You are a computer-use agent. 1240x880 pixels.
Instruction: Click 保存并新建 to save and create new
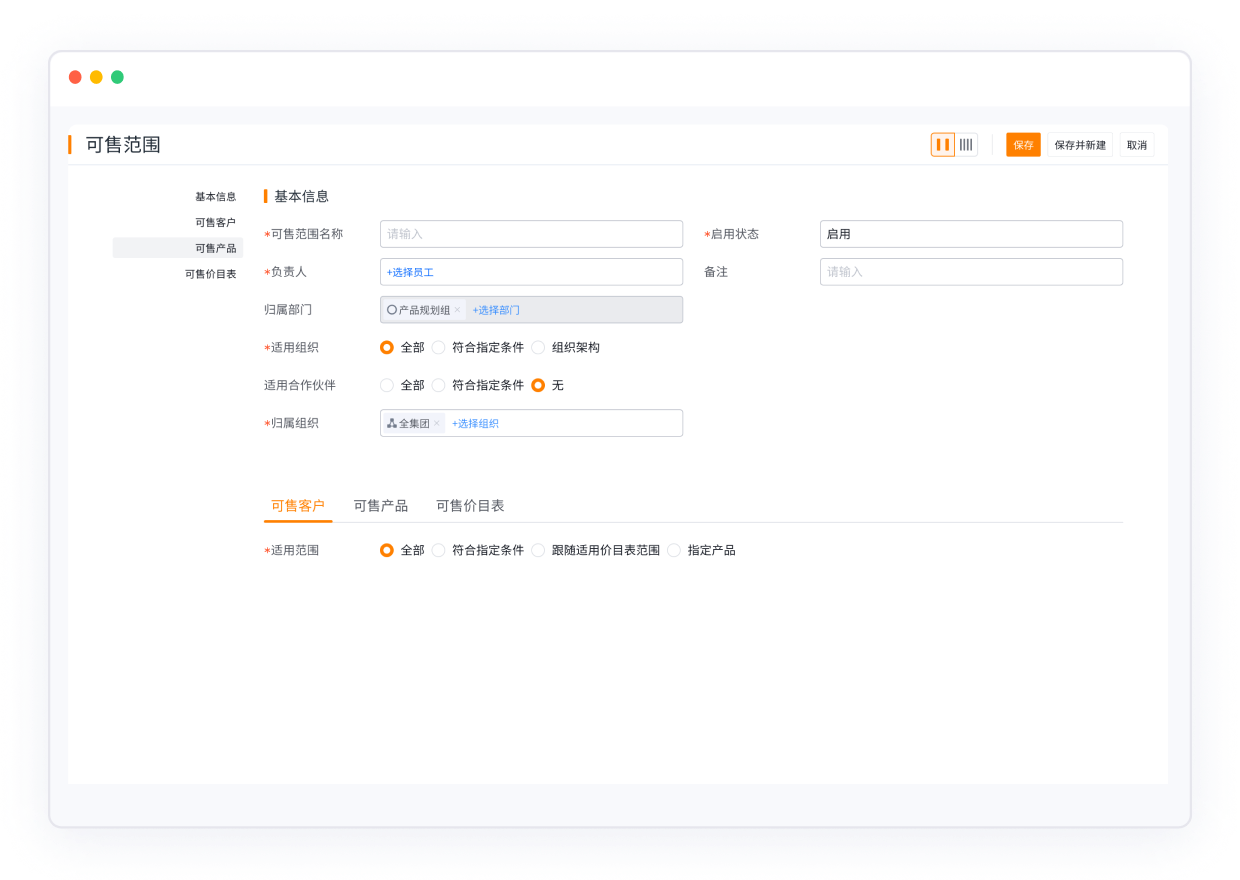click(1080, 144)
